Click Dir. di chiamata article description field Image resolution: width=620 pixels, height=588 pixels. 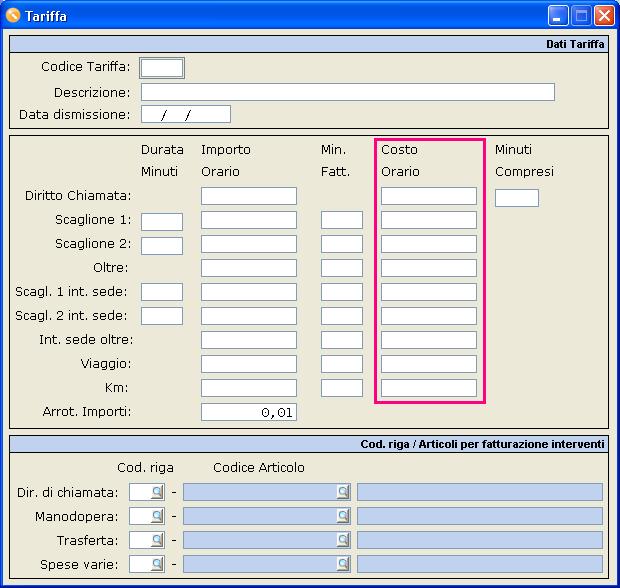tap(480, 492)
